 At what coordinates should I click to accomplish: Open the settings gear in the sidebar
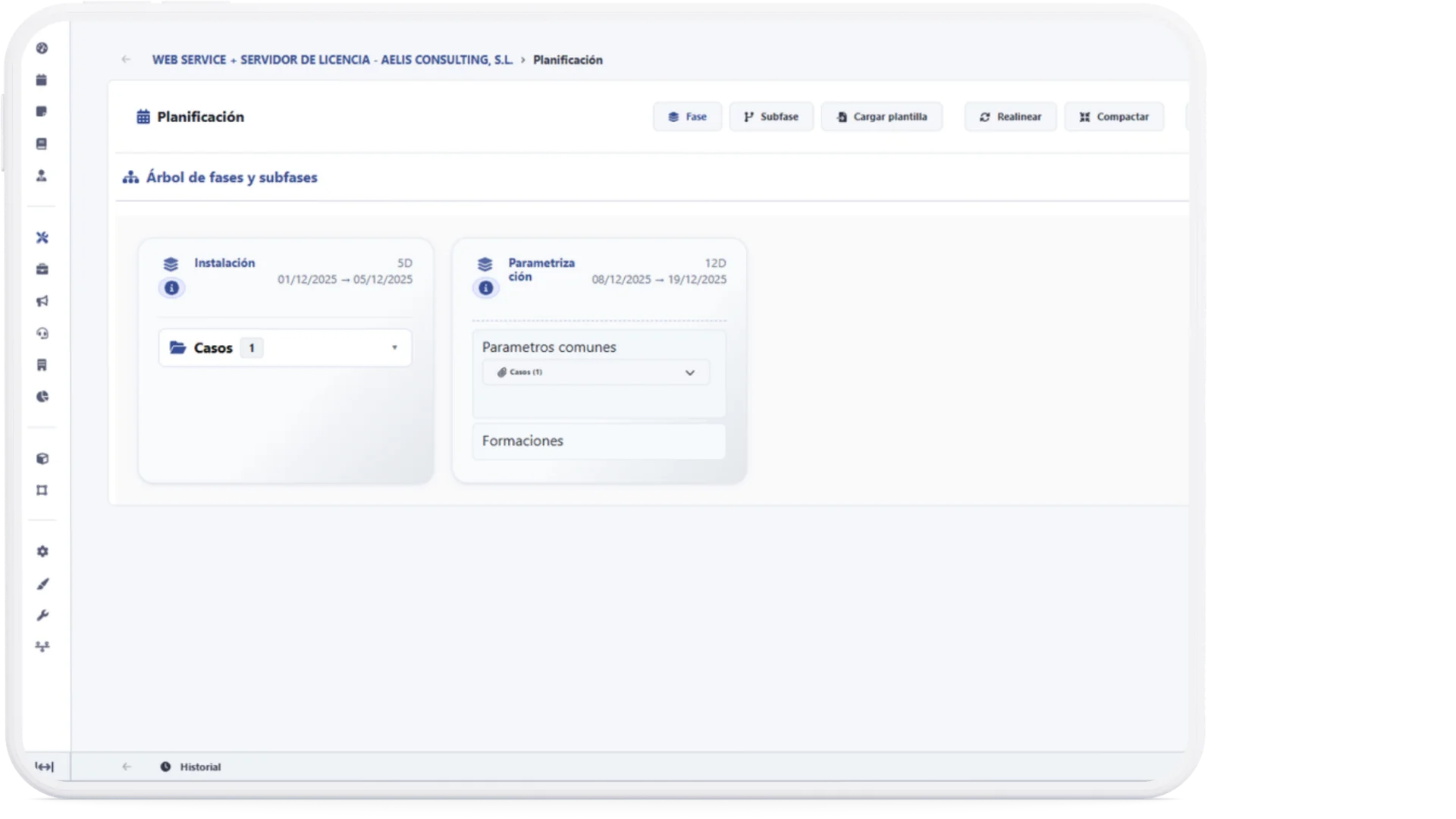coord(42,551)
